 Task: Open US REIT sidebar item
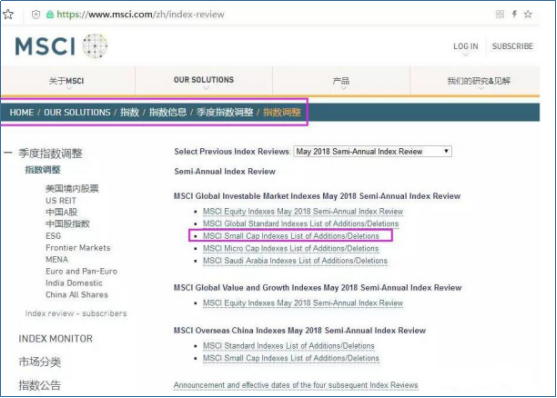pyautogui.click(x=61, y=200)
